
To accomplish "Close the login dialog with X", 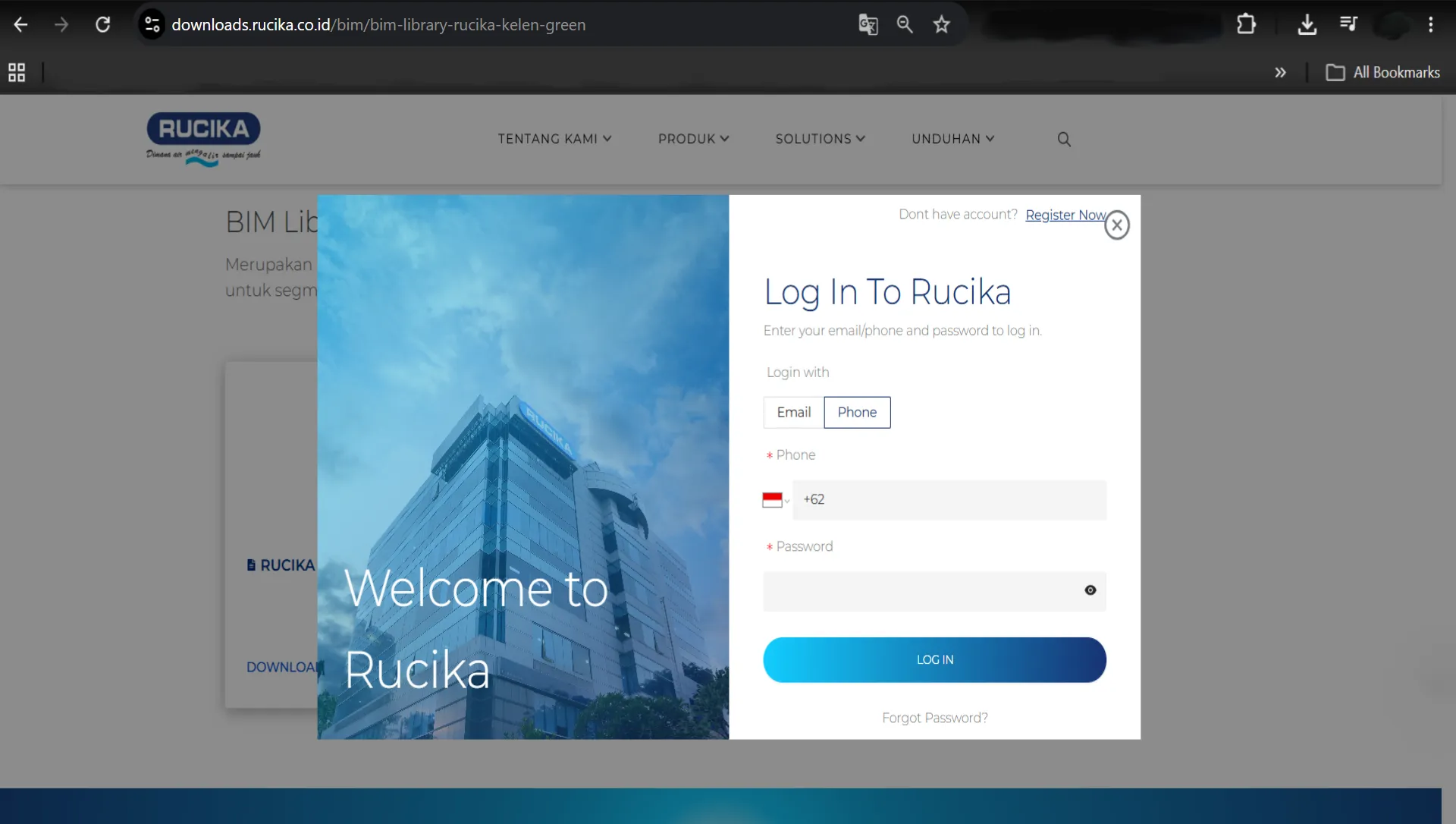I will coord(1117,225).
